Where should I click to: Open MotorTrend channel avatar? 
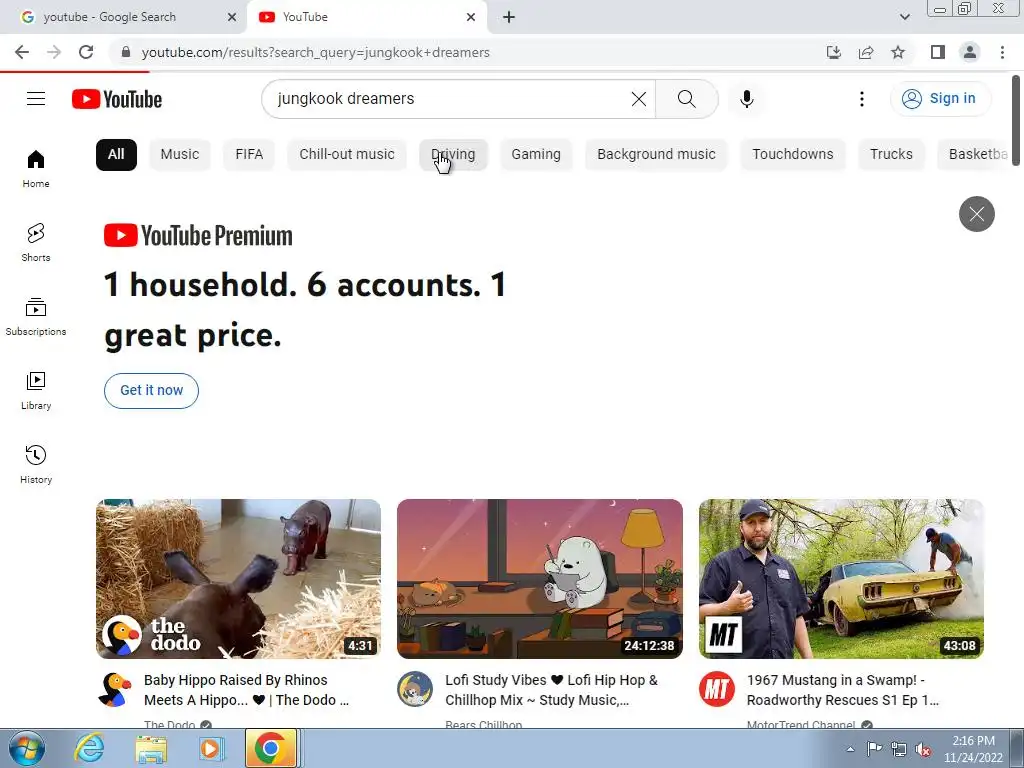coord(716,689)
